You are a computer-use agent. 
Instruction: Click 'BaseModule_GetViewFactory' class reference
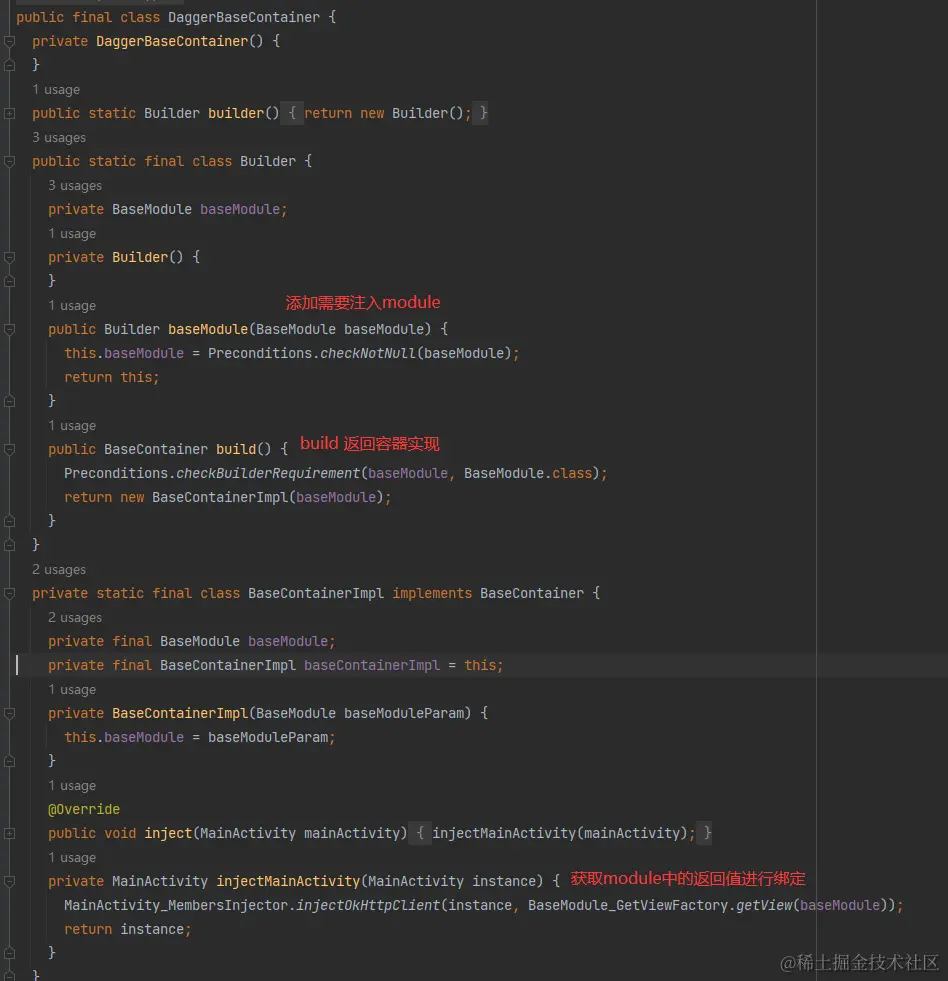point(628,905)
